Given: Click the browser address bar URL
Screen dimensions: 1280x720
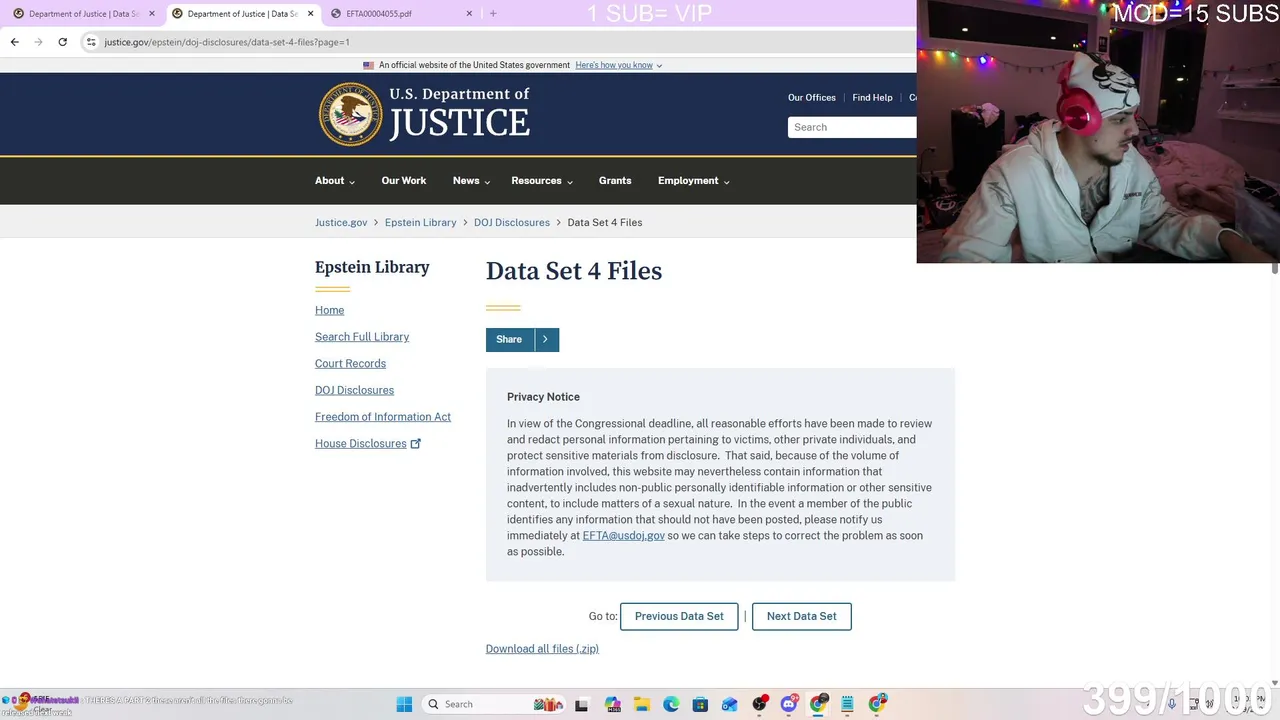Looking at the screenshot, I should pos(227,42).
